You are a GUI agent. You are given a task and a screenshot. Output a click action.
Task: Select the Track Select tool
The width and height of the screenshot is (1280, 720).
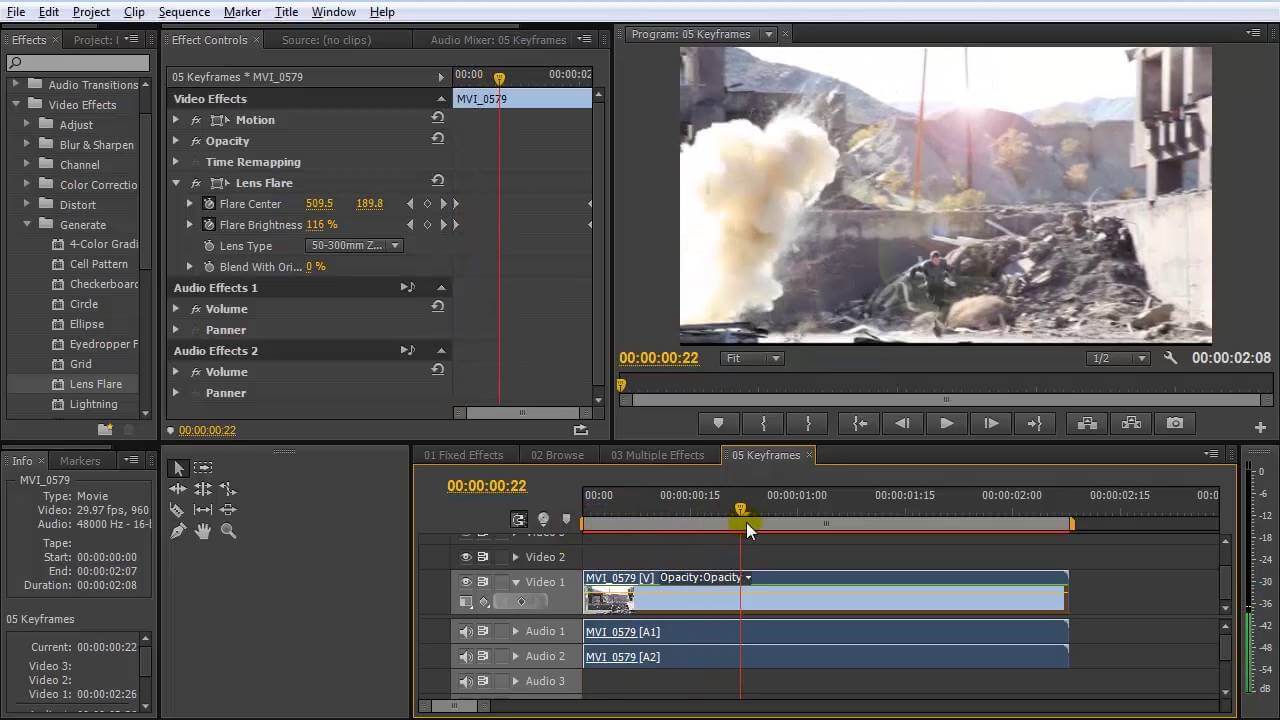click(x=203, y=468)
